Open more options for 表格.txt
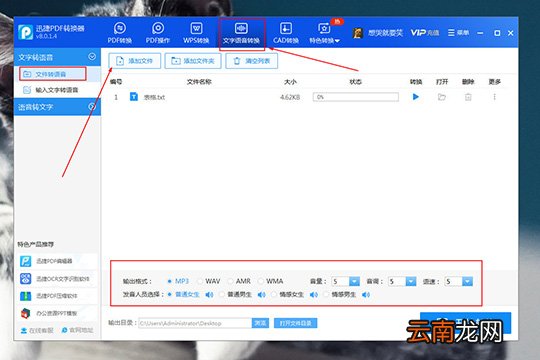Screen dimensions: 540x360 (494, 97)
